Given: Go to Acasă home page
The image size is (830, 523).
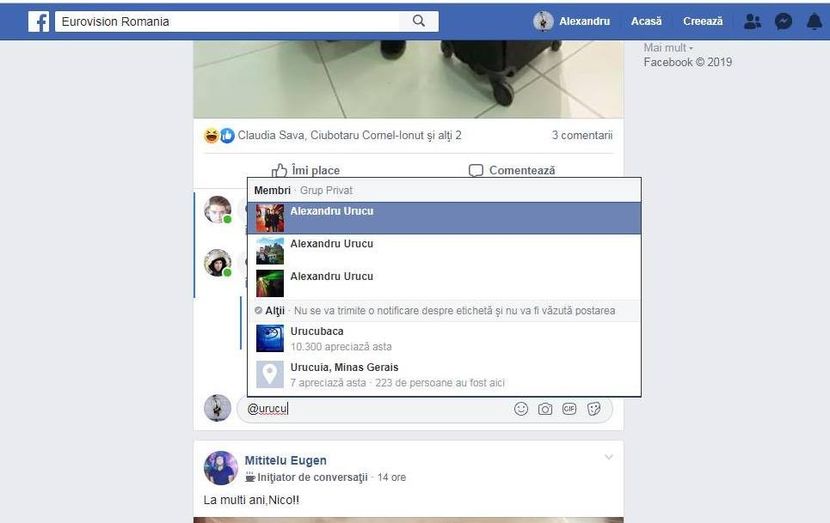Looking at the screenshot, I should [x=646, y=21].
